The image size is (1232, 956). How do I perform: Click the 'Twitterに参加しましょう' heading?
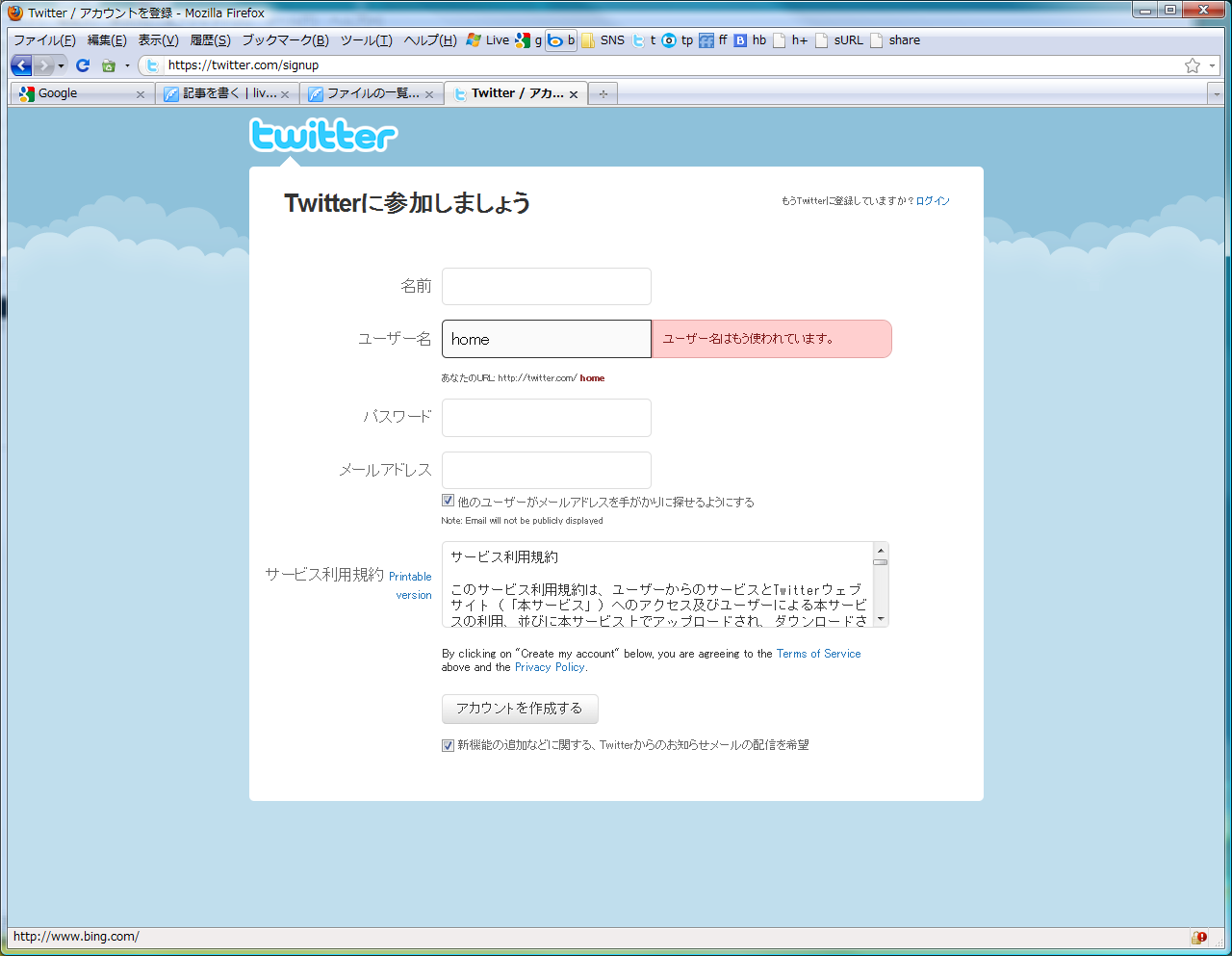[x=407, y=203]
